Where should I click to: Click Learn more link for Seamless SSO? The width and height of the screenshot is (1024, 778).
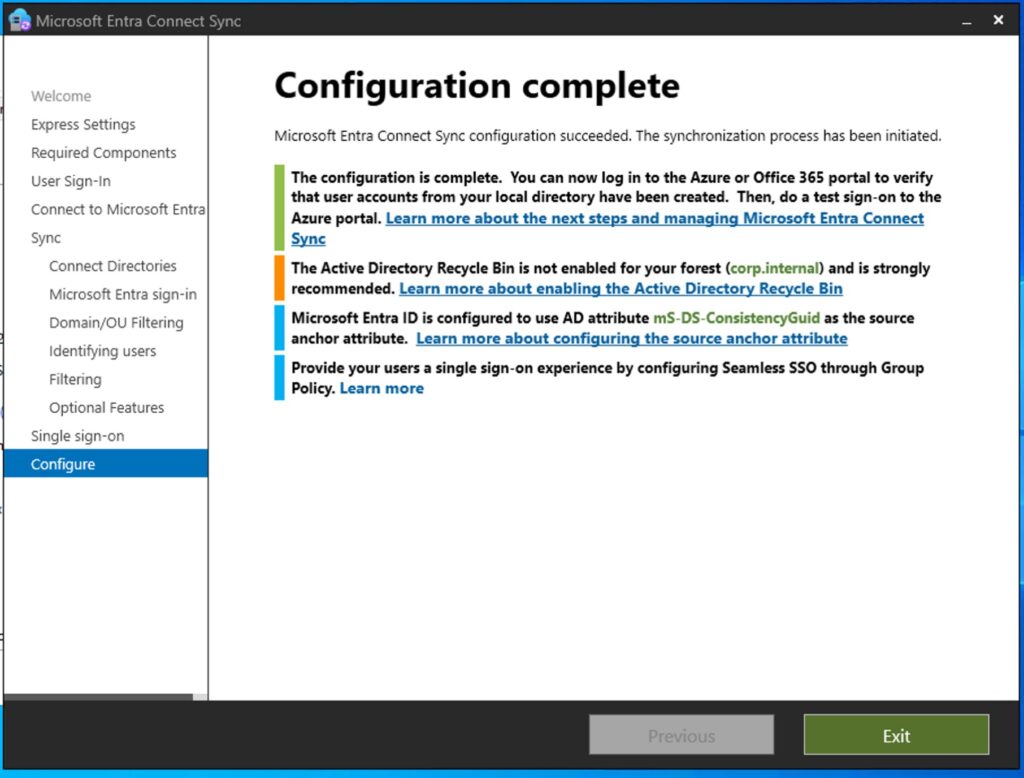pos(381,389)
